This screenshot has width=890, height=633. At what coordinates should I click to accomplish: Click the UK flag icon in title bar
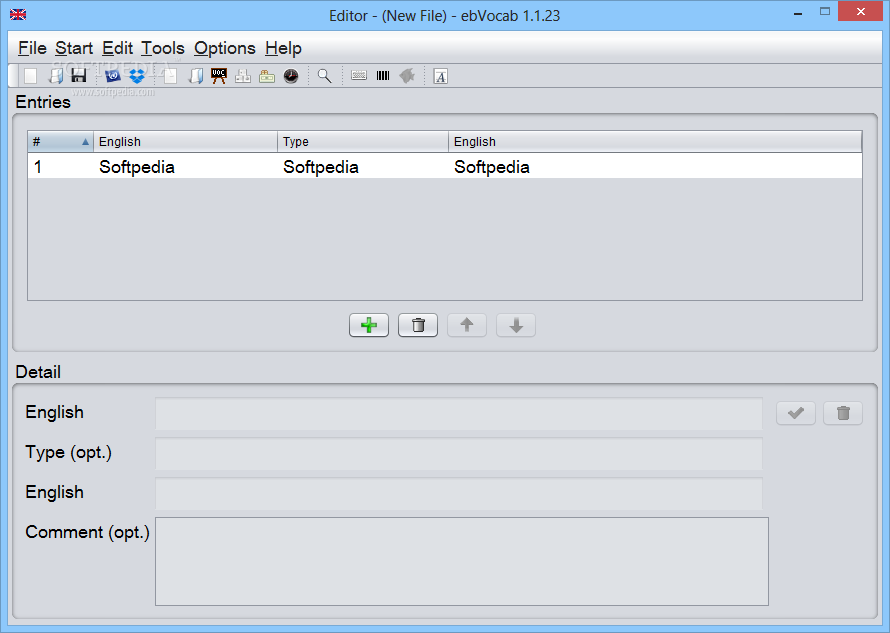coord(18,14)
